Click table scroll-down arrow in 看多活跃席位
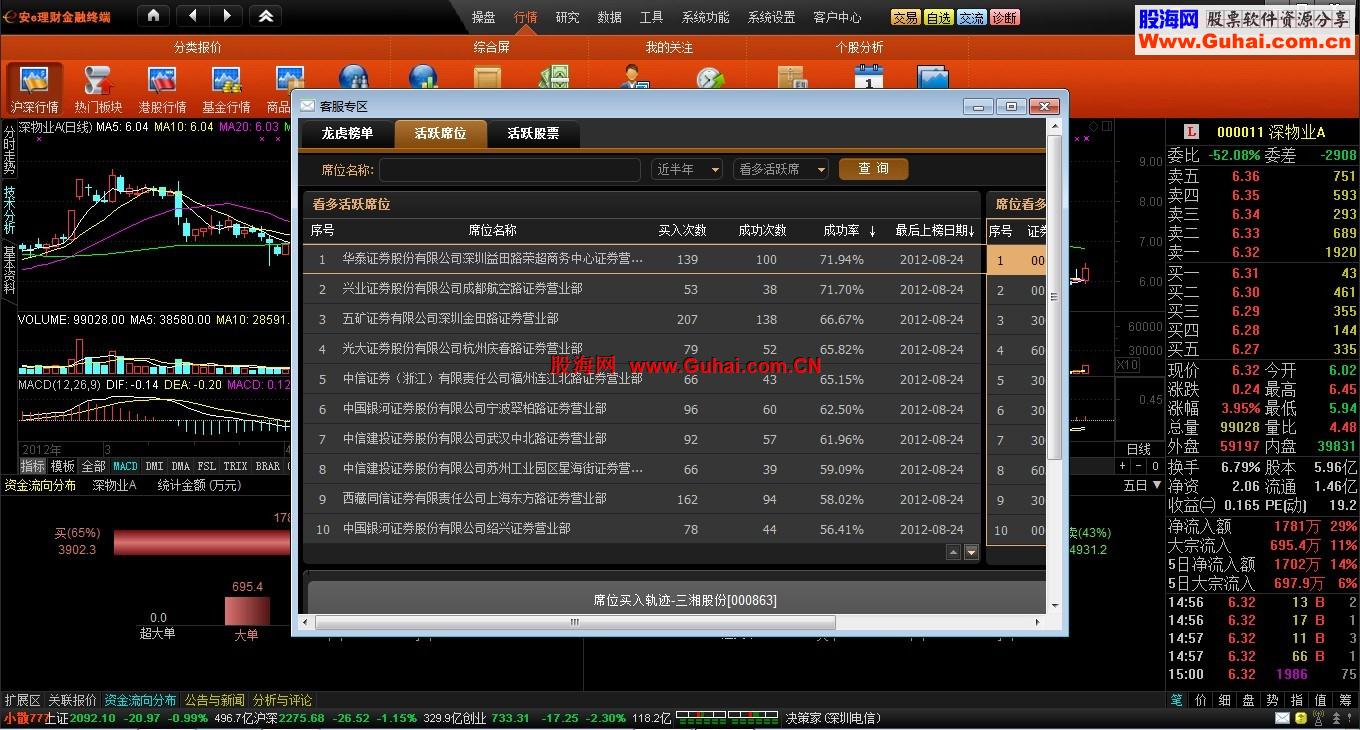Viewport: 1360px width, 730px height. pyautogui.click(x=971, y=552)
